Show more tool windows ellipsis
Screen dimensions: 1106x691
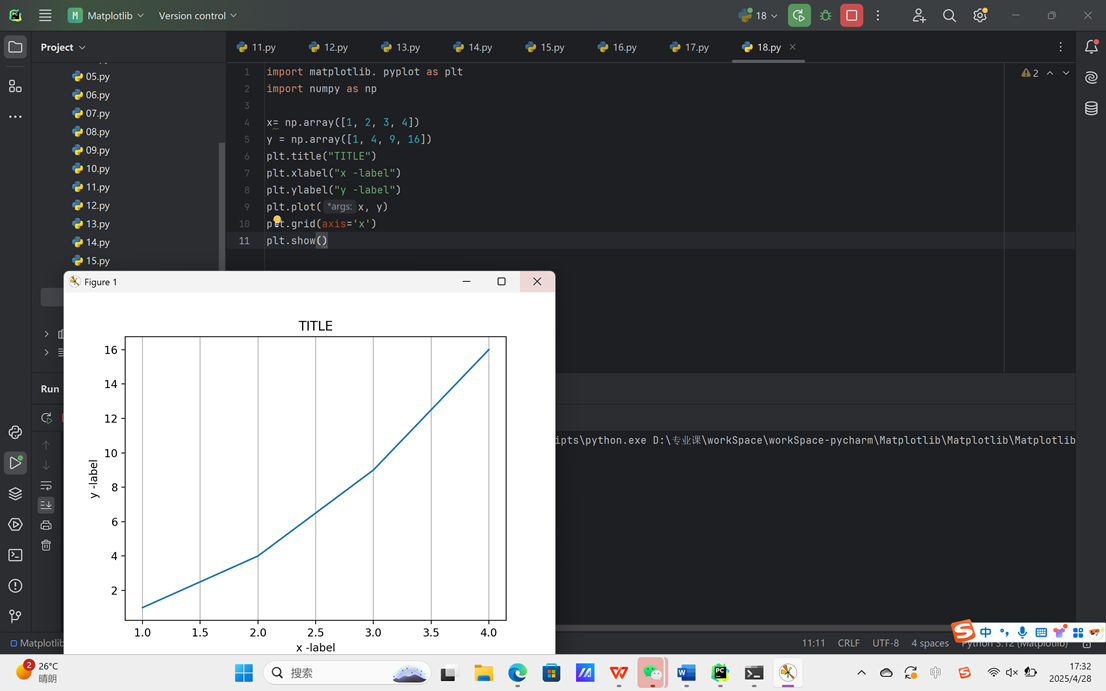(x=15, y=116)
